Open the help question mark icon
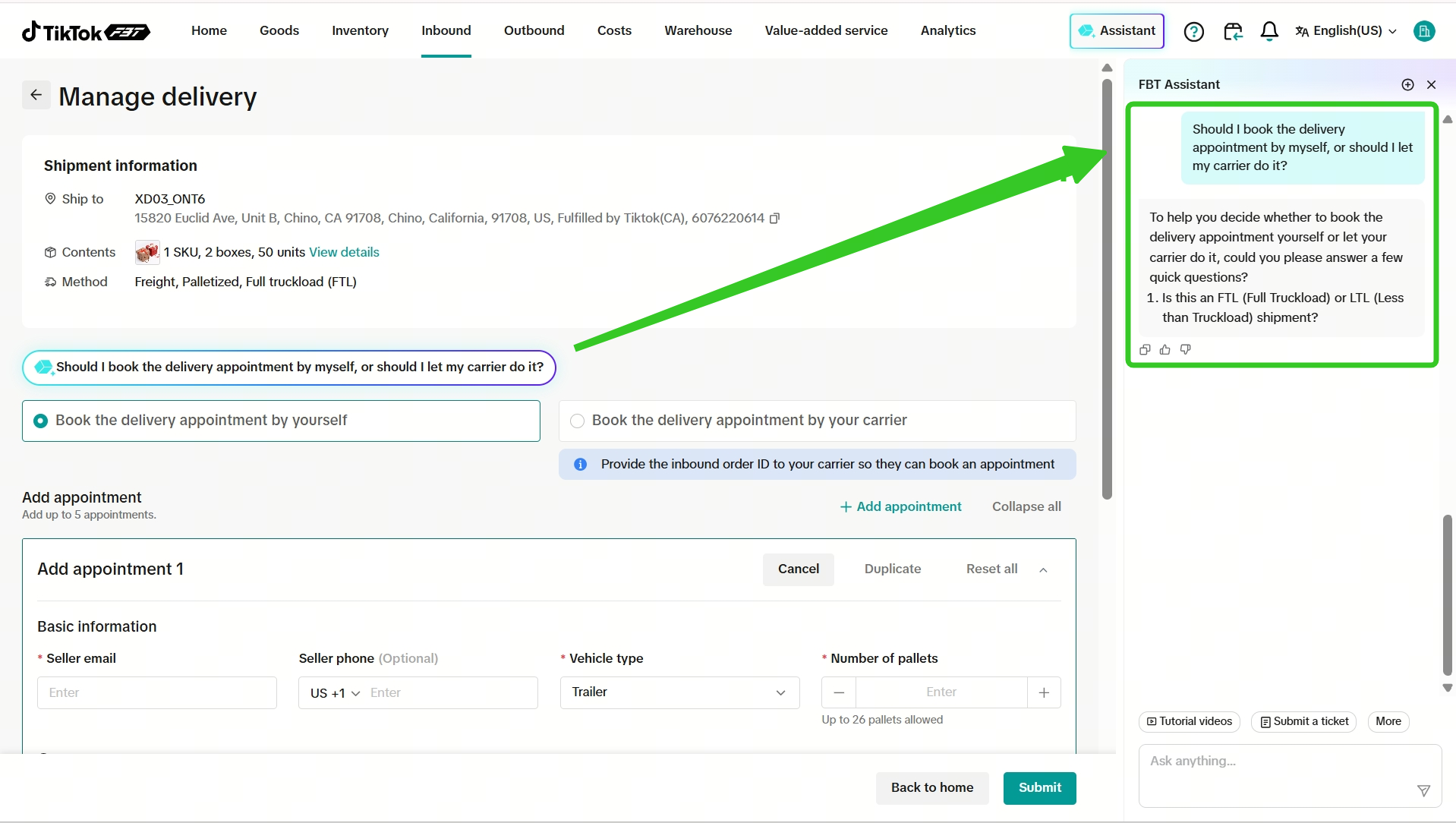The image size is (1456, 823). click(x=1193, y=31)
